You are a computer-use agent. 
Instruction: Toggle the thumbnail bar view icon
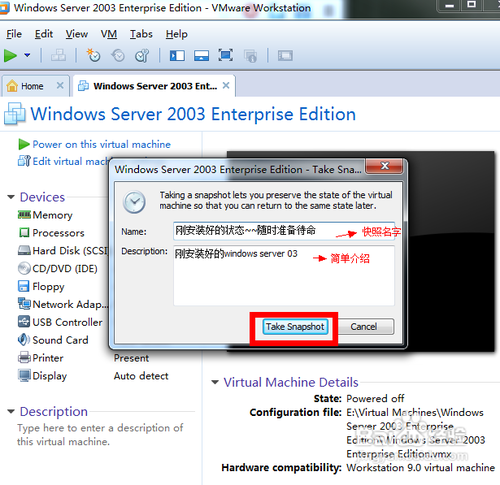tap(201, 55)
